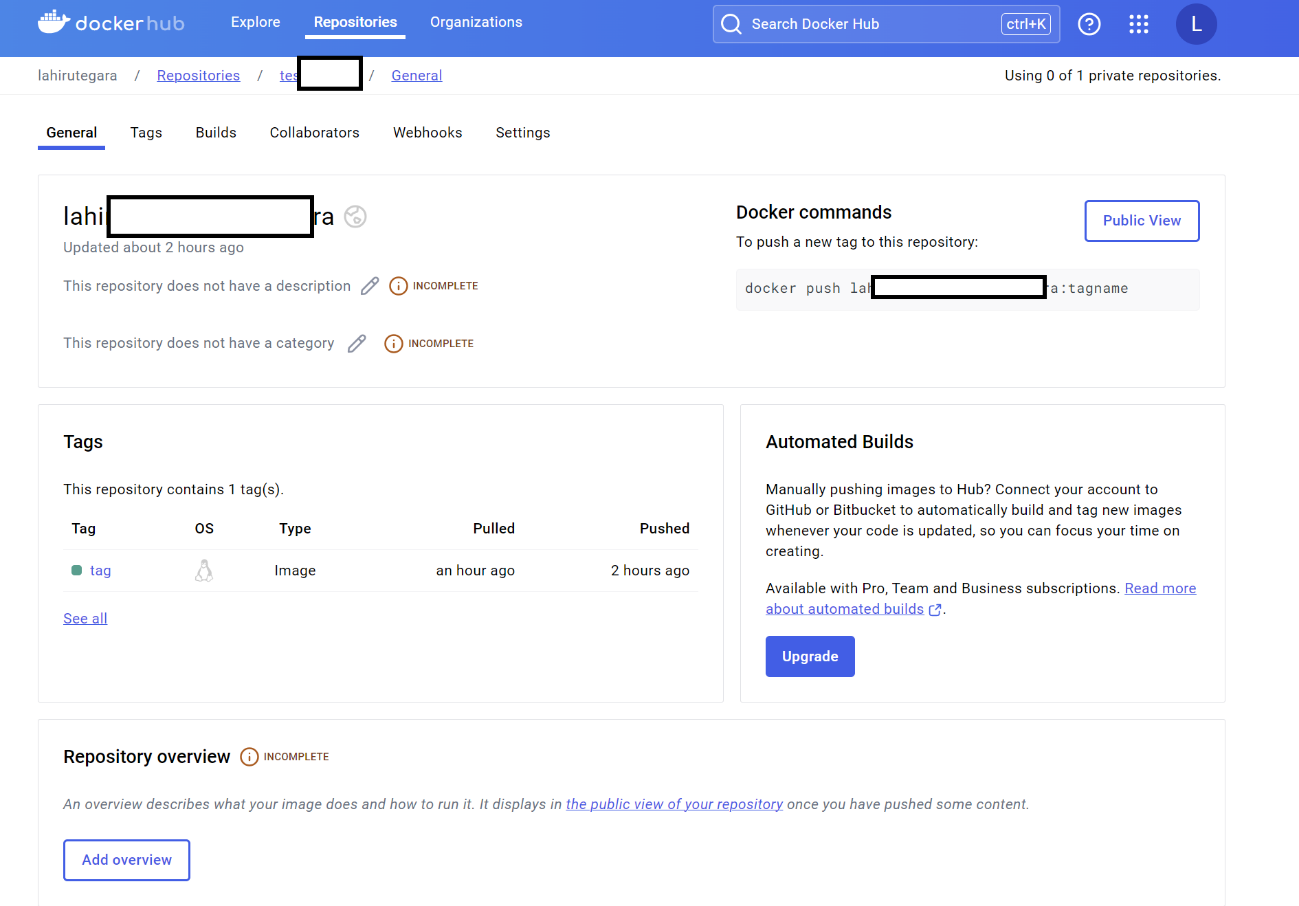Screen dimensions: 1299x906
Task: Edit category using the pencil icon
Action: tap(357, 343)
